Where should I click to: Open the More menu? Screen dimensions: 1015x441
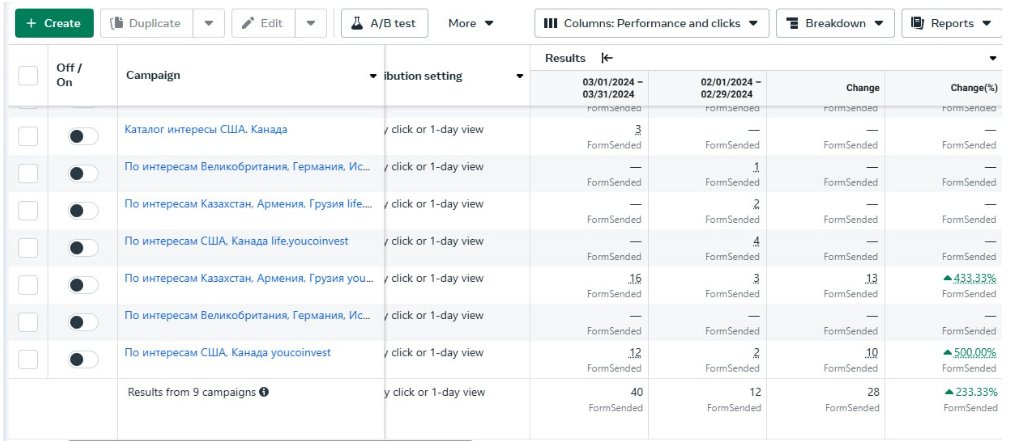pos(470,23)
